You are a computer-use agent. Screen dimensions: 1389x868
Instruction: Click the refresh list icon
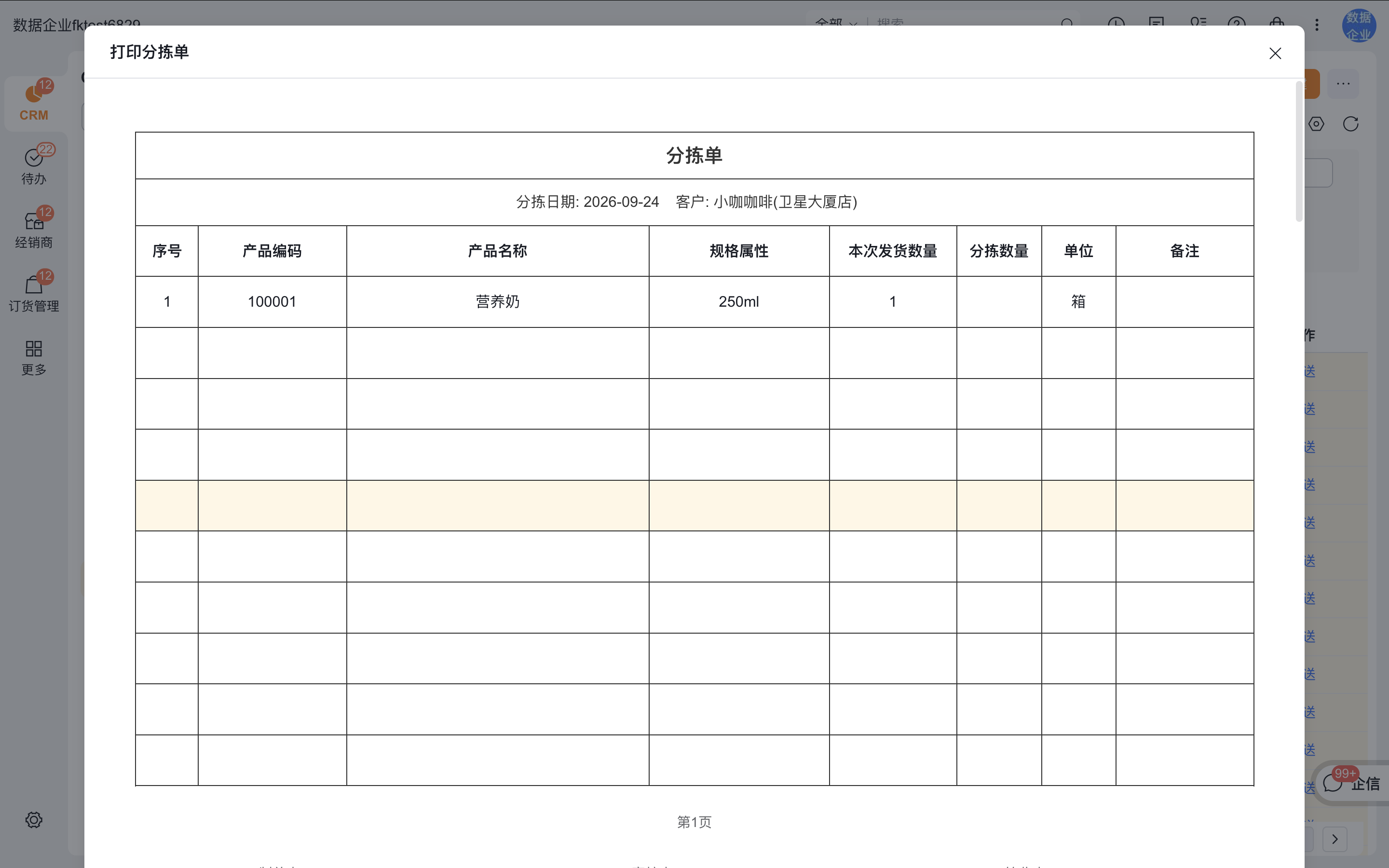[x=1350, y=124]
